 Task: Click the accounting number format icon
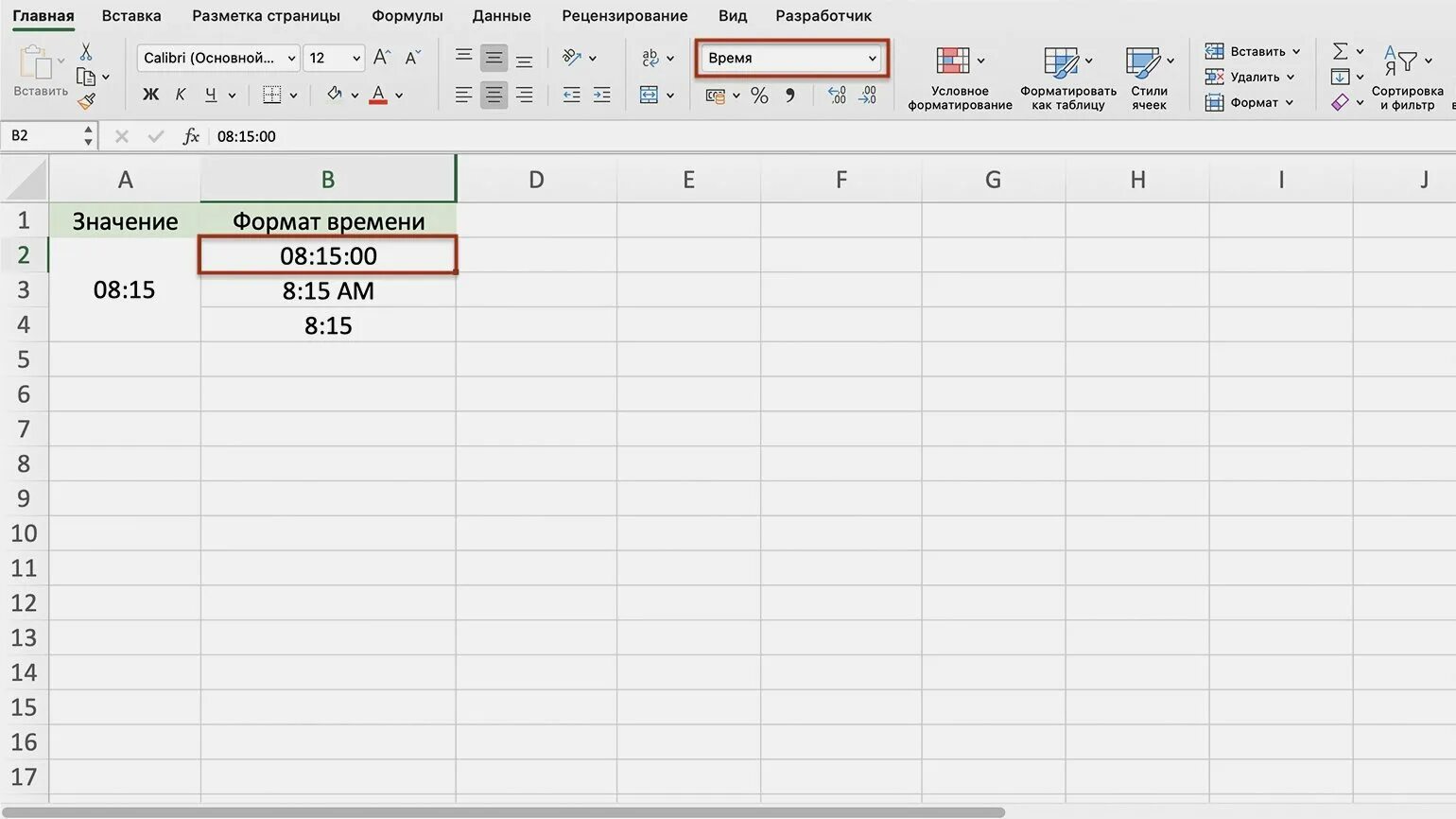pyautogui.click(x=716, y=96)
